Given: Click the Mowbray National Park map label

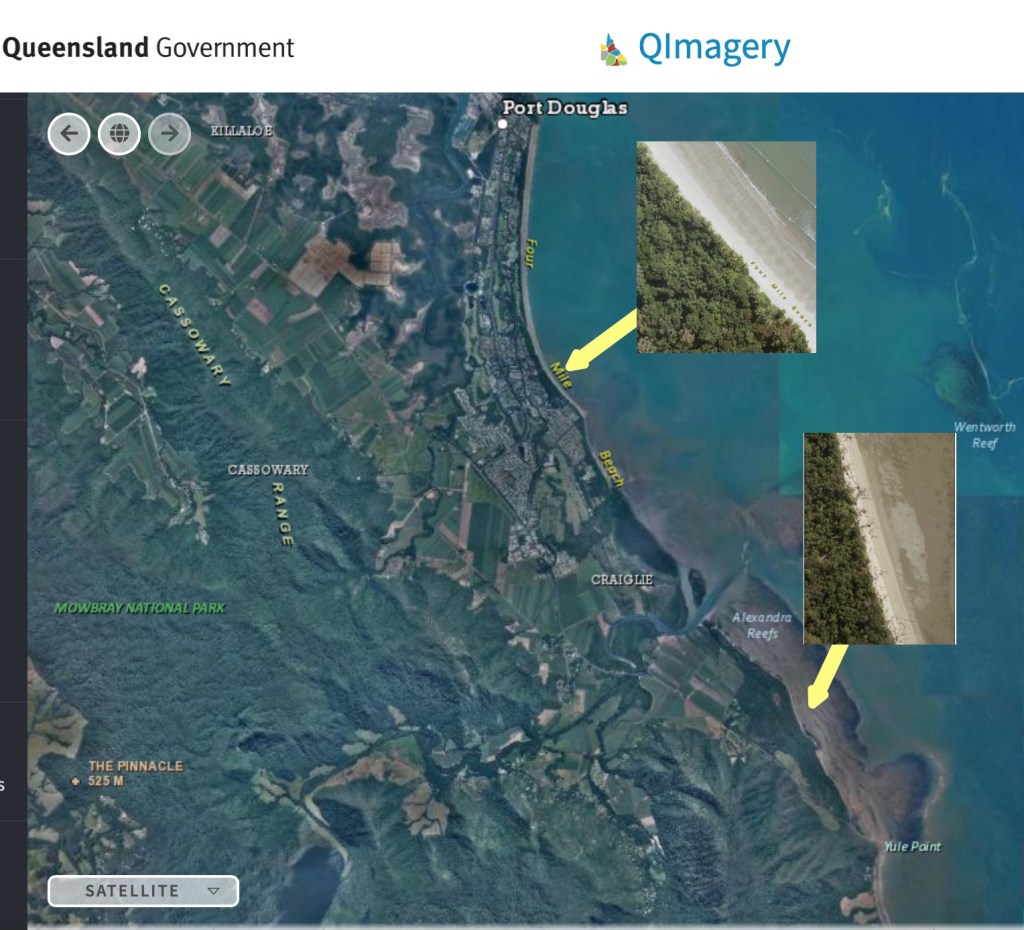Looking at the screenshot, I should [140, 608].
